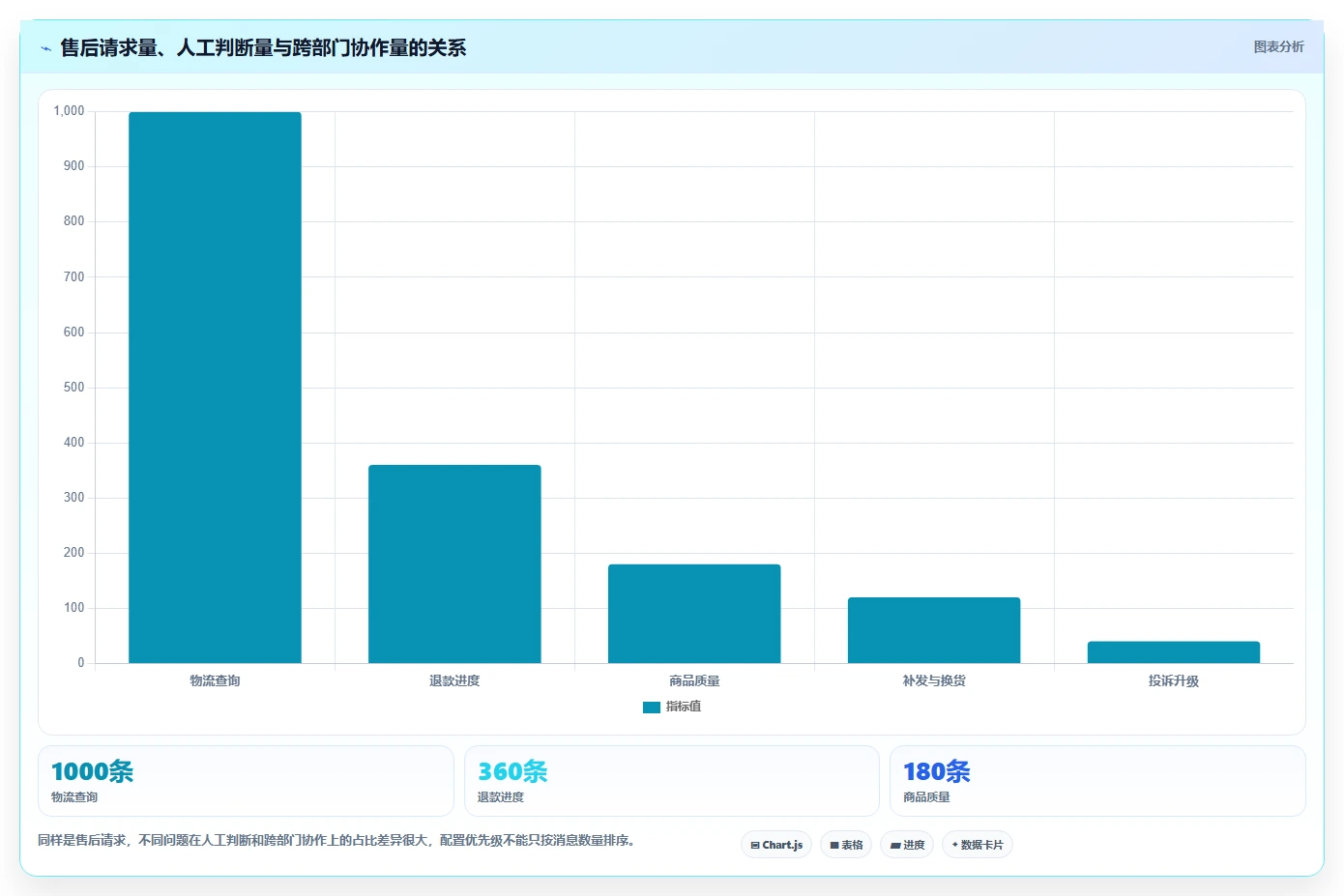The width and height of the screenshot is (1344, 896).
Task: Click the lightning icon beside the chart title
Action: [x=45, y=48]
